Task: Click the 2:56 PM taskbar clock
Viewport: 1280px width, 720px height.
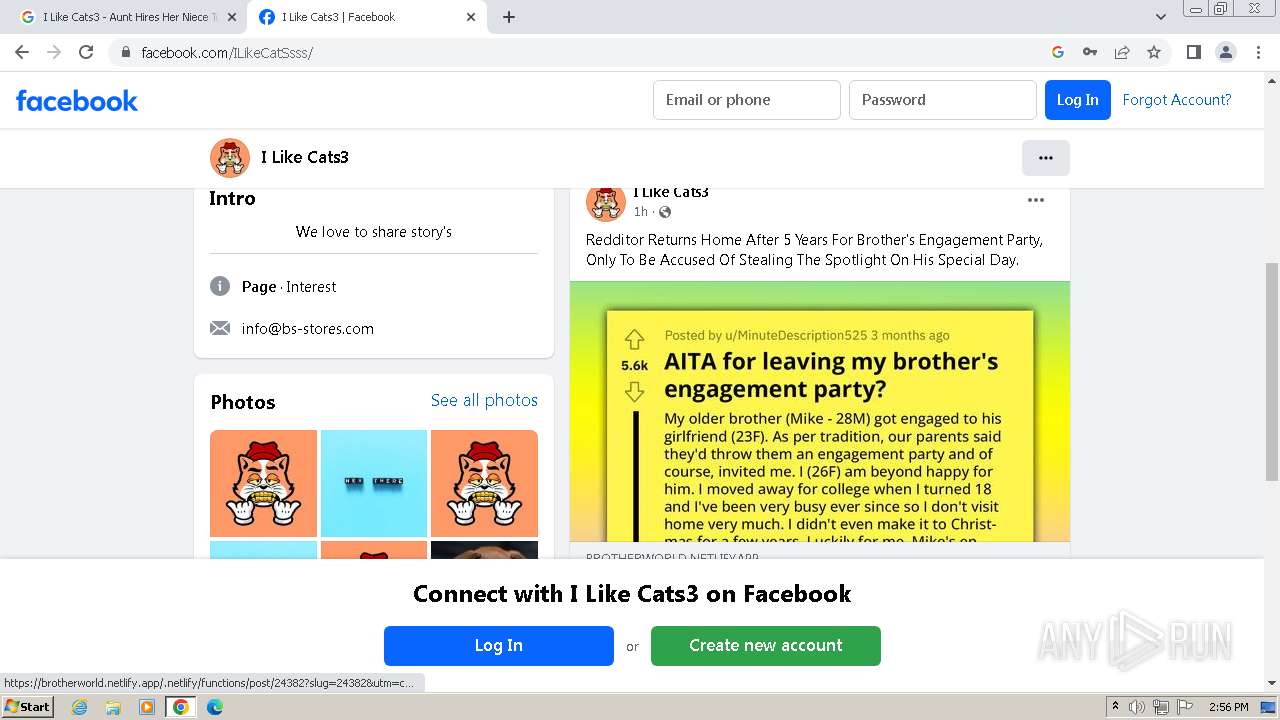Action: point(1229,707)
